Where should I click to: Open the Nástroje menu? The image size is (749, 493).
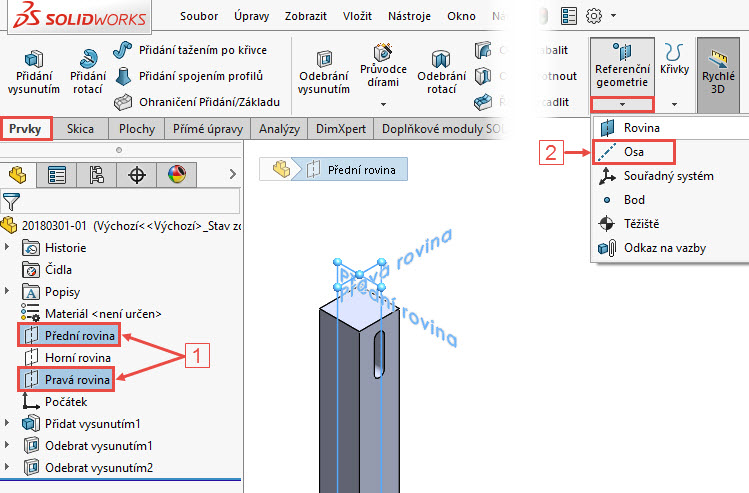point(409,16)
